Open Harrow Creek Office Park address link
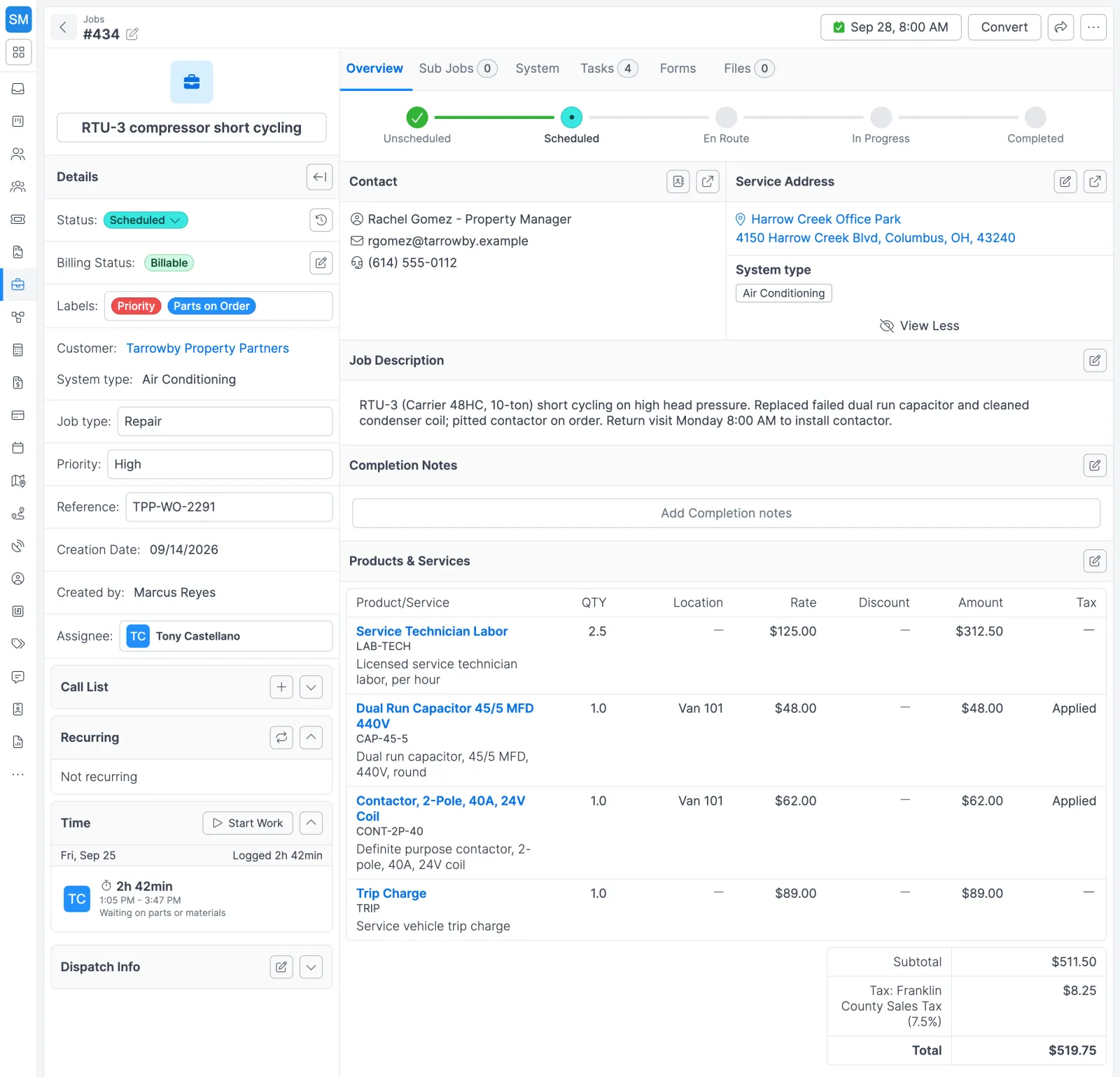Image resolution: width=1120 pixels, height=1077 pixels. (x=825, y=220)
